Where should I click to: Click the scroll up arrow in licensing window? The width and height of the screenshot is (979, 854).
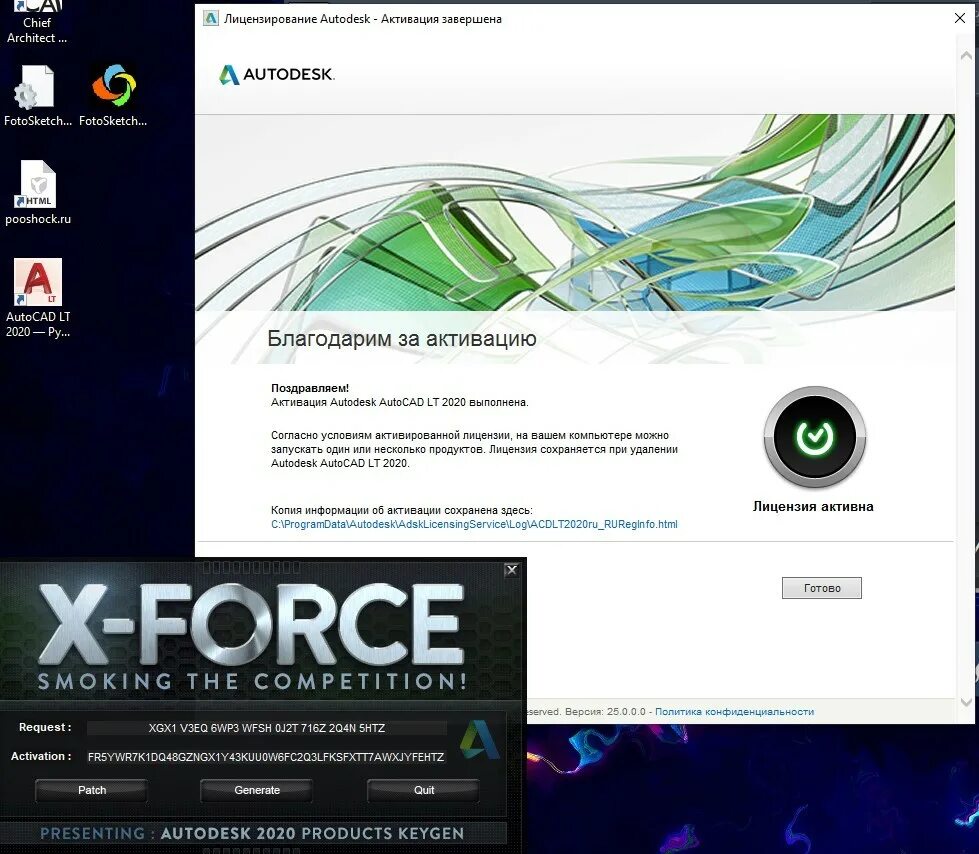coord(966,56)
